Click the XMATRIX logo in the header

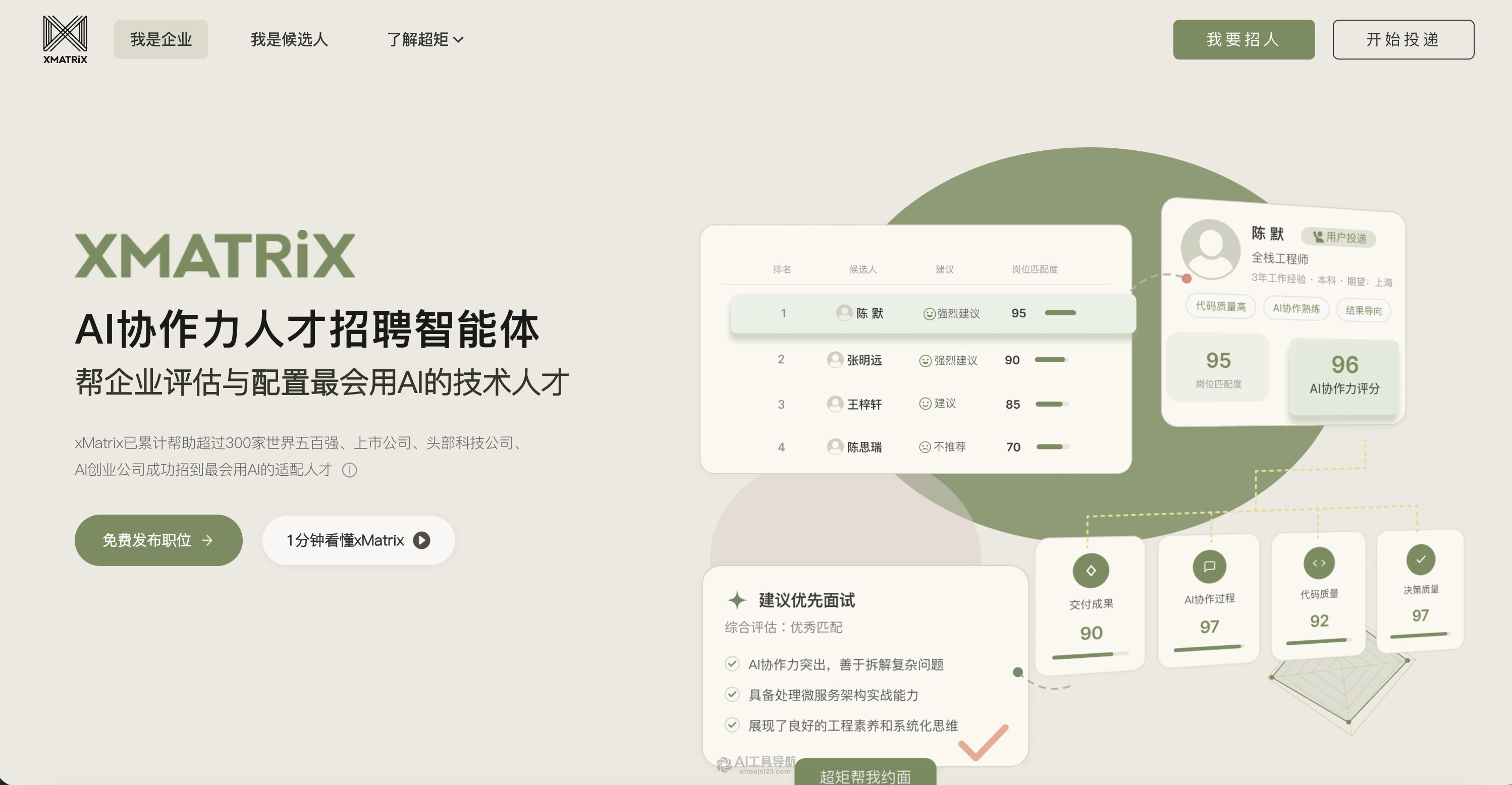pyautogui.click(x=65, y=39)
